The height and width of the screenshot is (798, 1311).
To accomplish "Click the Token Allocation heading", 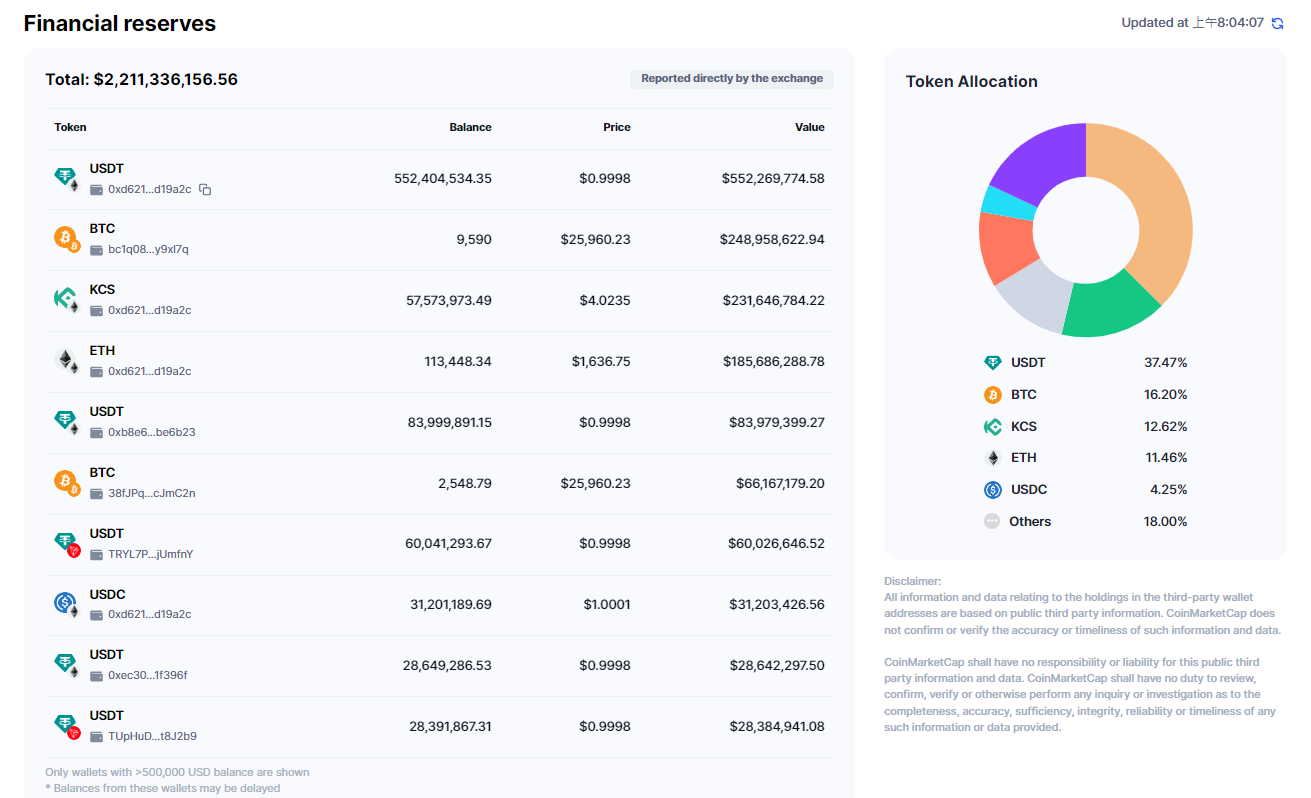I will (972, 81).
